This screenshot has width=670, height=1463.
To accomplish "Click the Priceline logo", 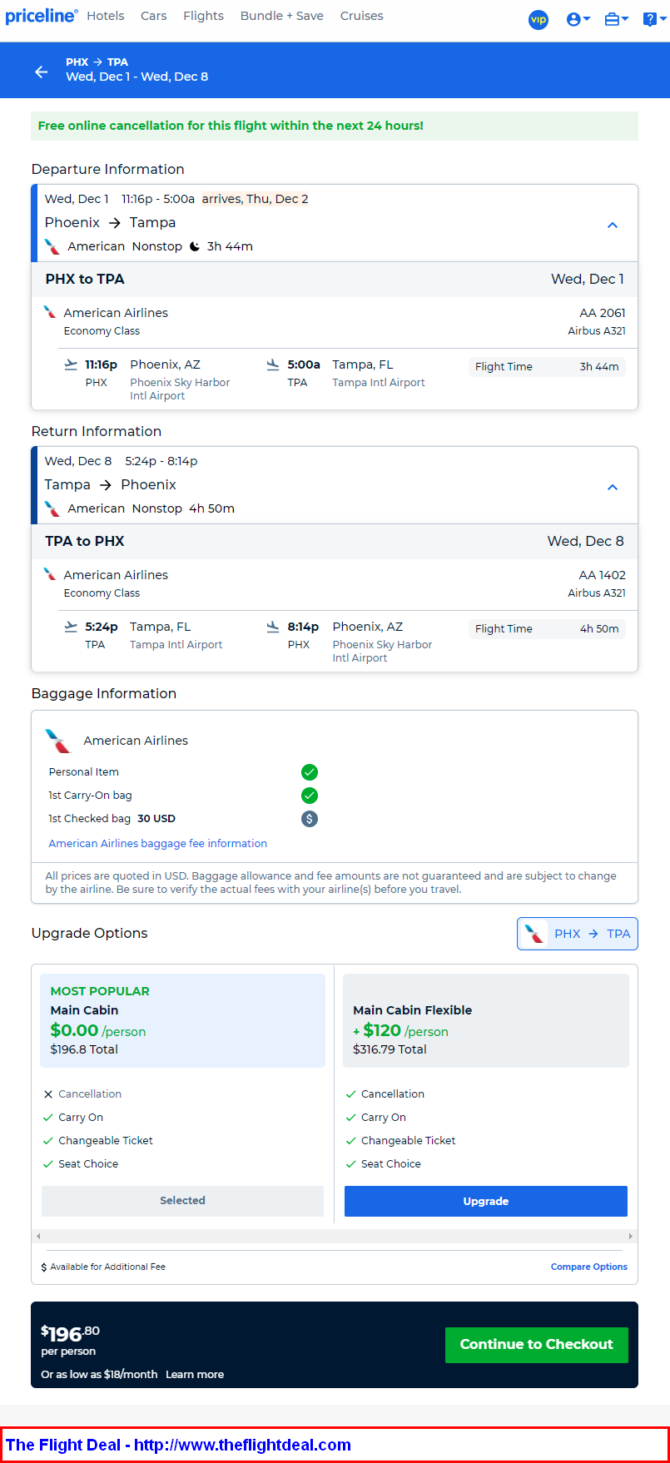I will (x=41, y=16).
